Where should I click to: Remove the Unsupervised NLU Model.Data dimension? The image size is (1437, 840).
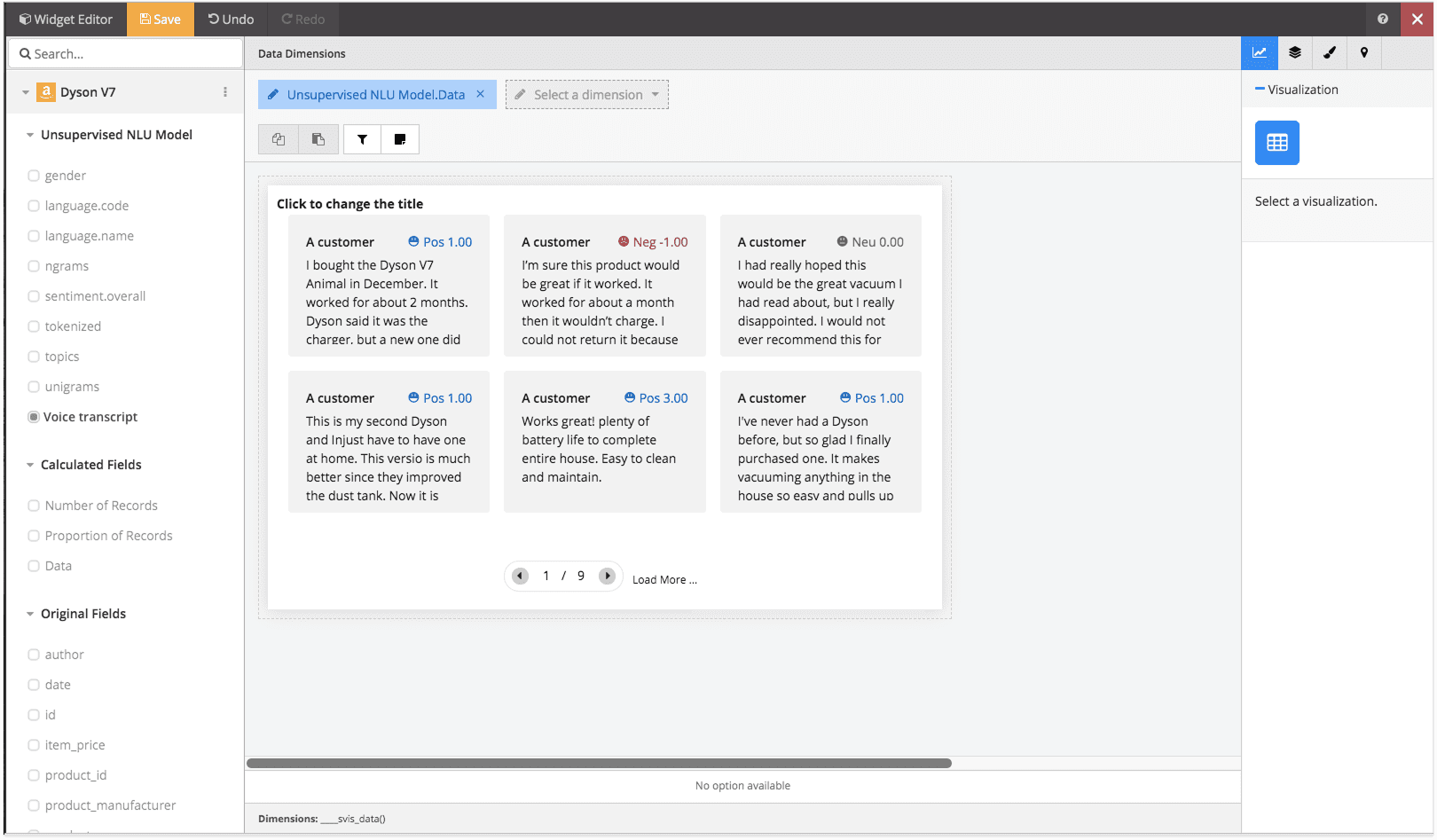[481, 94]
